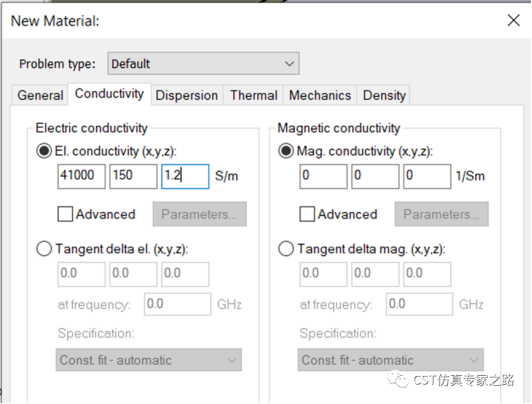This screenshot has height=404, width=532.
Task: Close the New Material dialog
Action: point(513,20)
